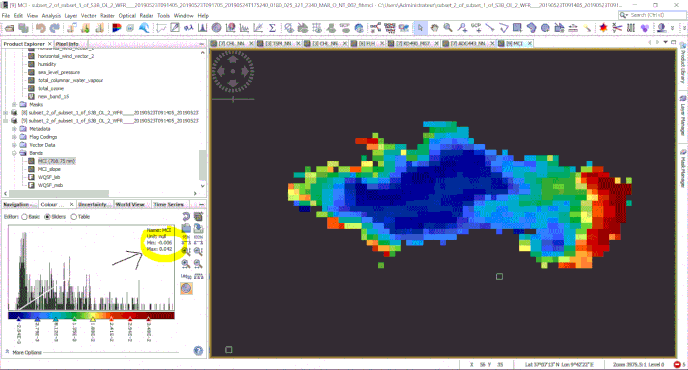Open the Histogram tool icon in toolbar

point(203,28)
